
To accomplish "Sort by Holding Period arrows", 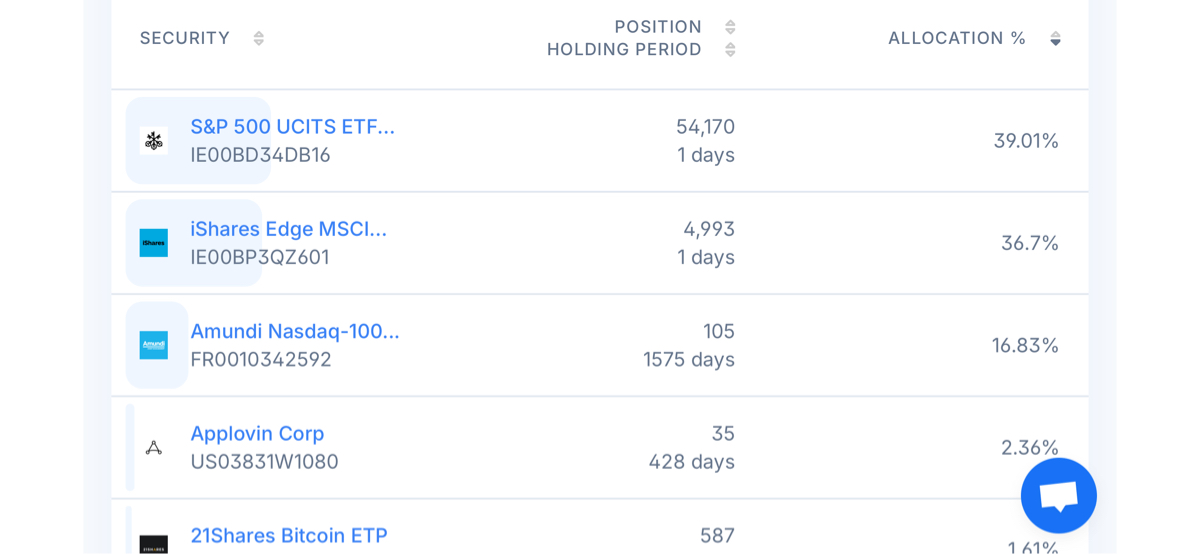I will click(730, 49).
